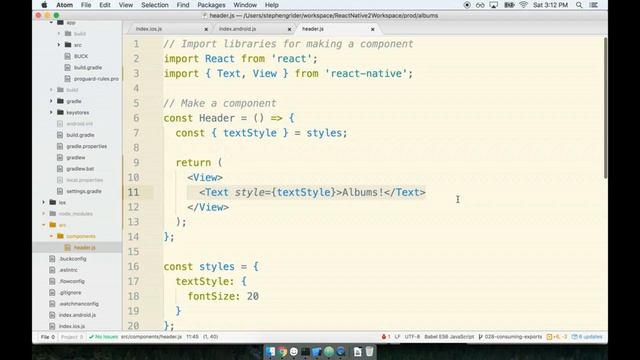
Task: Select .watchmanconfig in the tree
Action: tap(79, 304)
